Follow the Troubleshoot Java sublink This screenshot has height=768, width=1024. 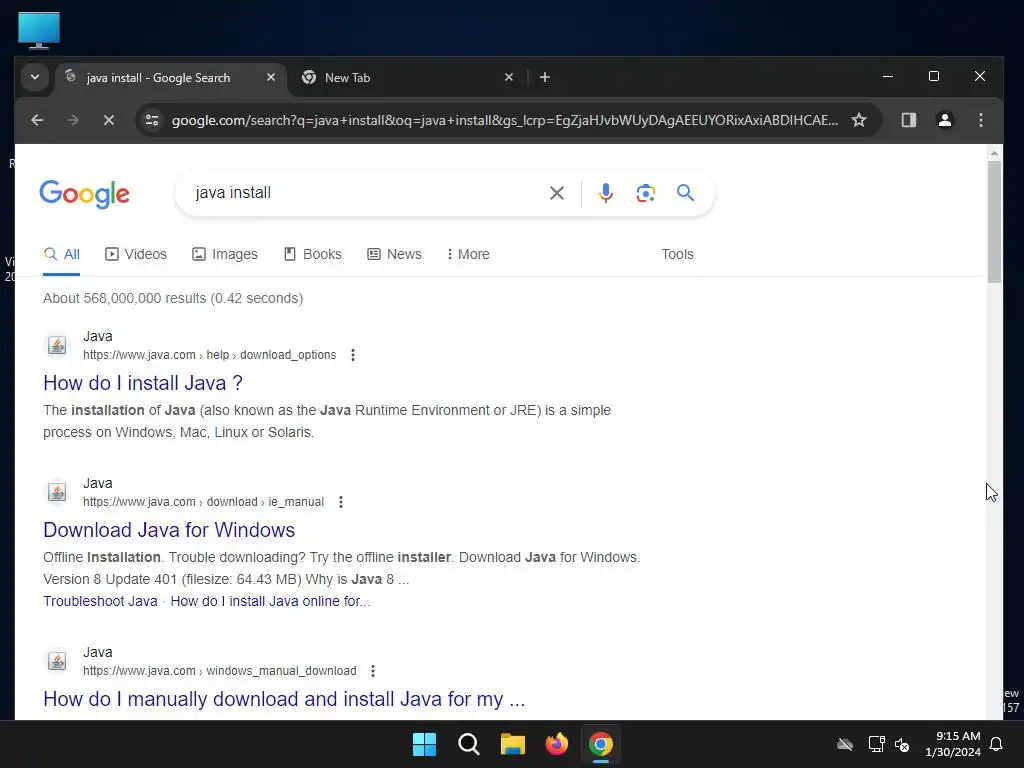coord(101,601)
